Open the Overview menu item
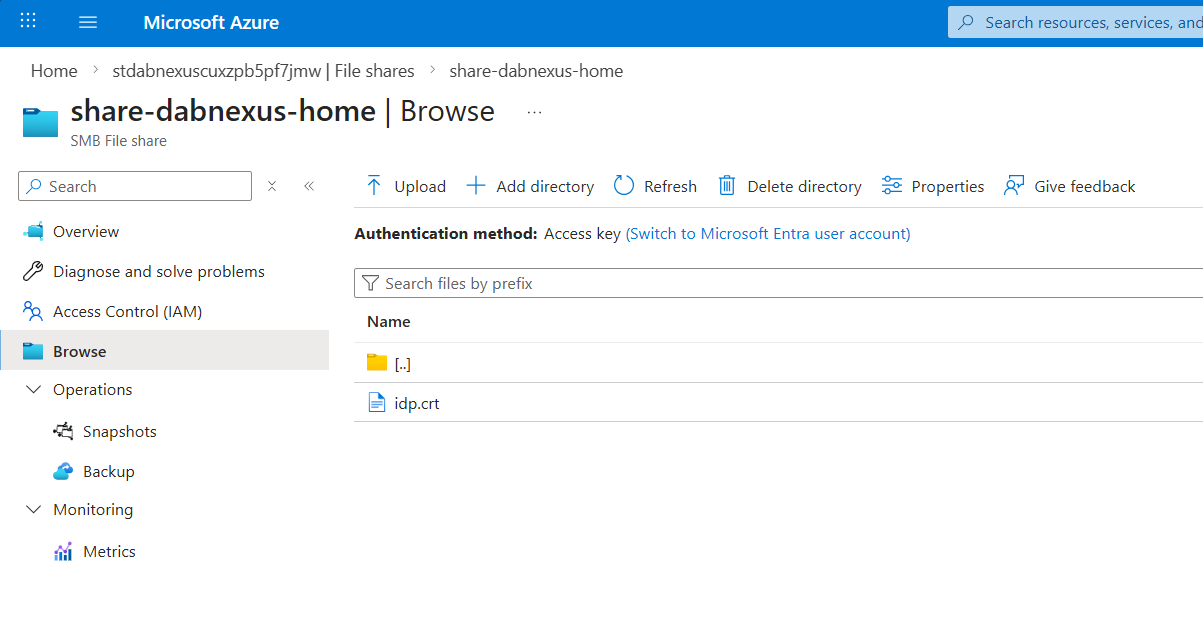The image size is (1203, 632). point(86,232)
